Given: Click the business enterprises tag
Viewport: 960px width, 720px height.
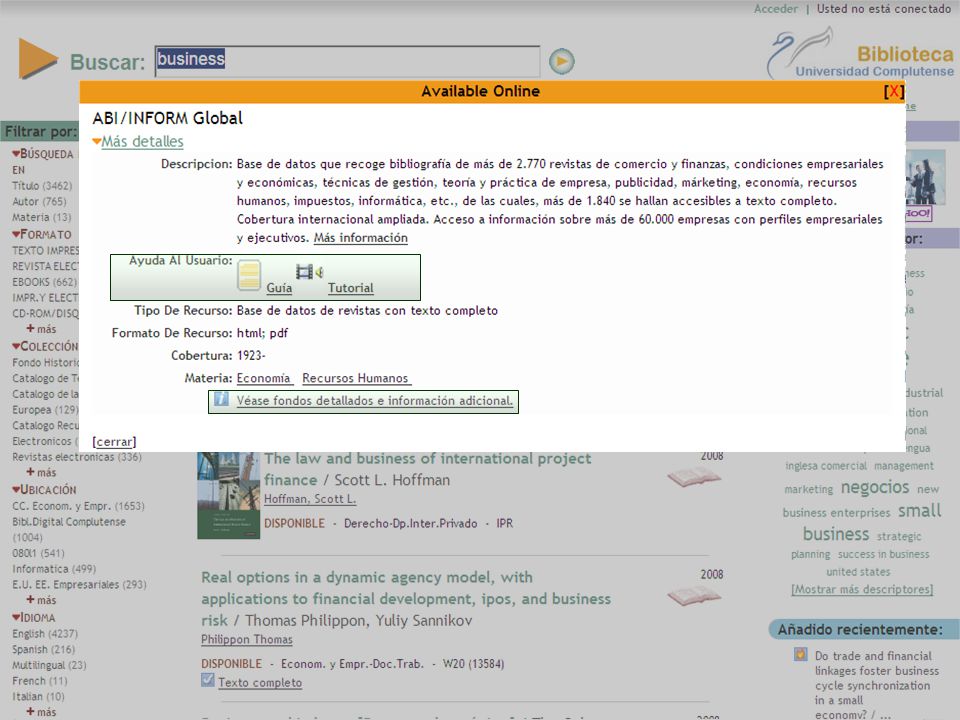Looking at the screenshot, I should [836, 513].
